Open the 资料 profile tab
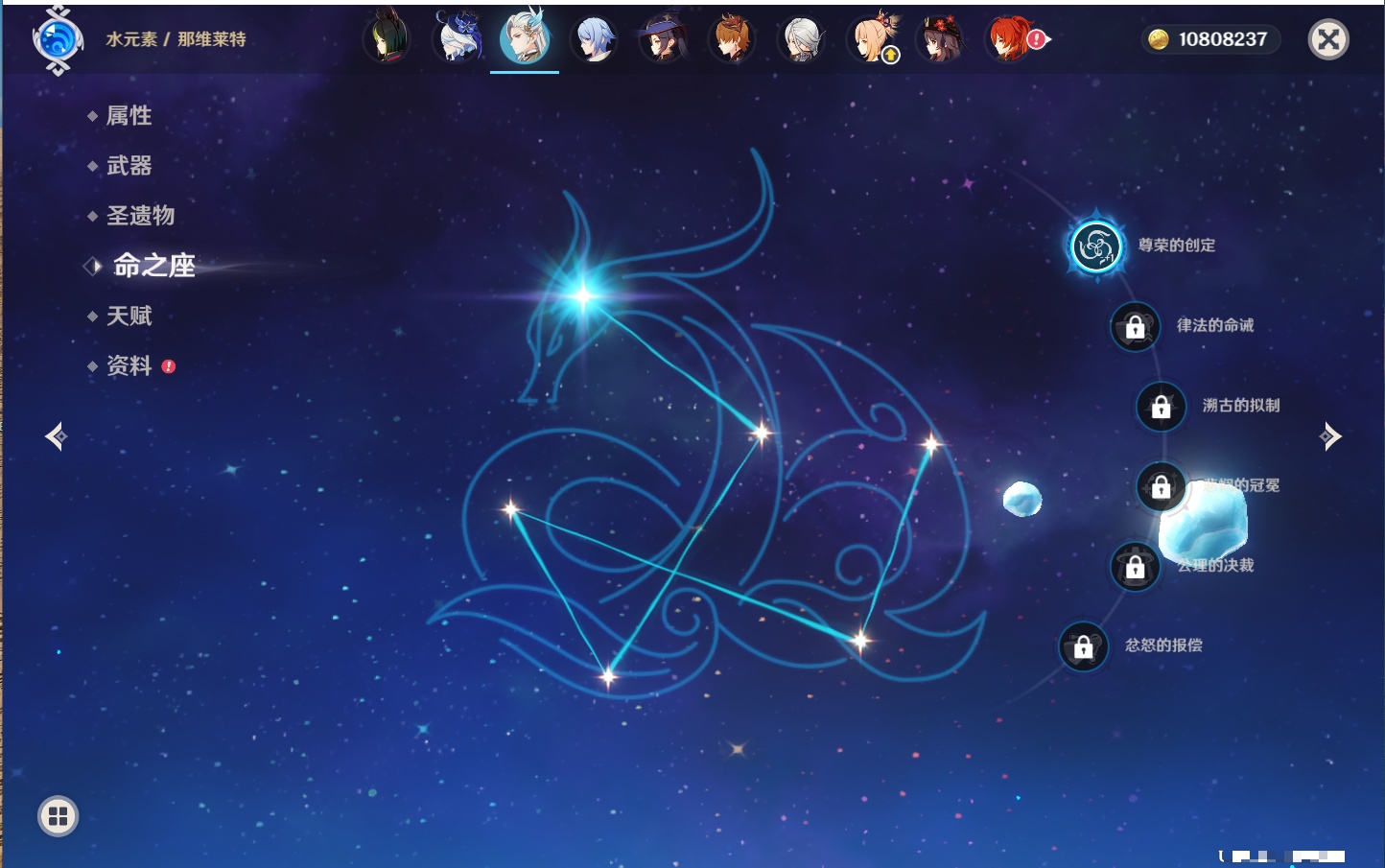Screen dimensions: 1385x868 (x=129, y=365)
